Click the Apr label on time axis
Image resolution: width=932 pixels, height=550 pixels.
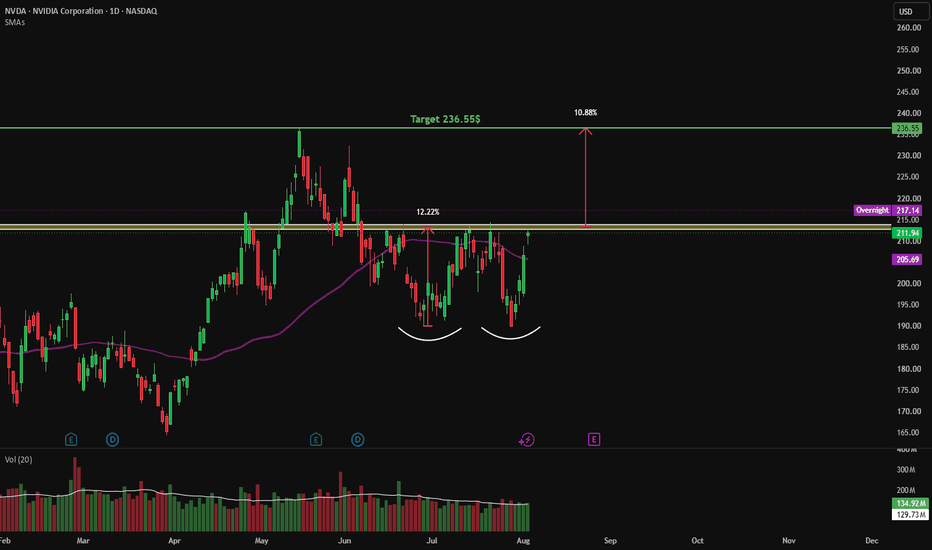tap(174, 540)
